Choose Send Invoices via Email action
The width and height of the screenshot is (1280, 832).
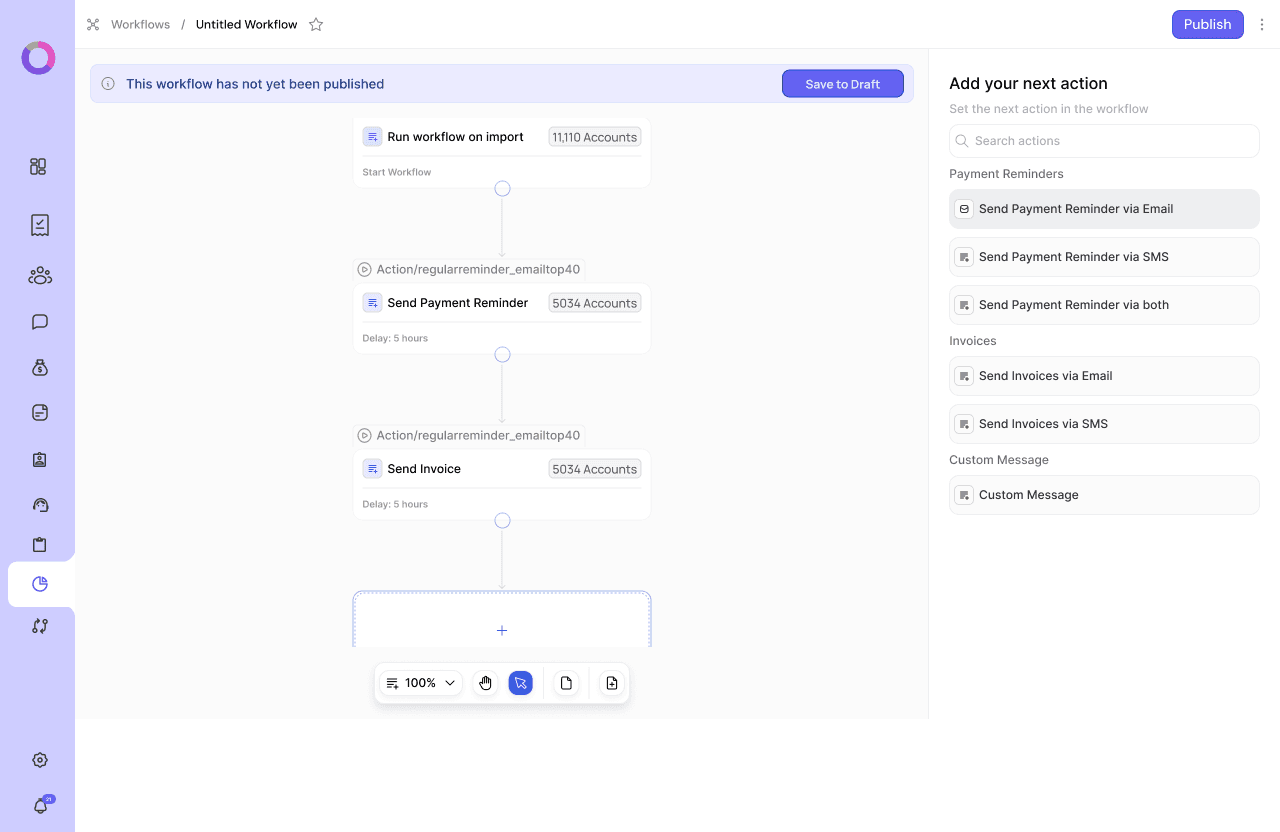click(1104, 376)
